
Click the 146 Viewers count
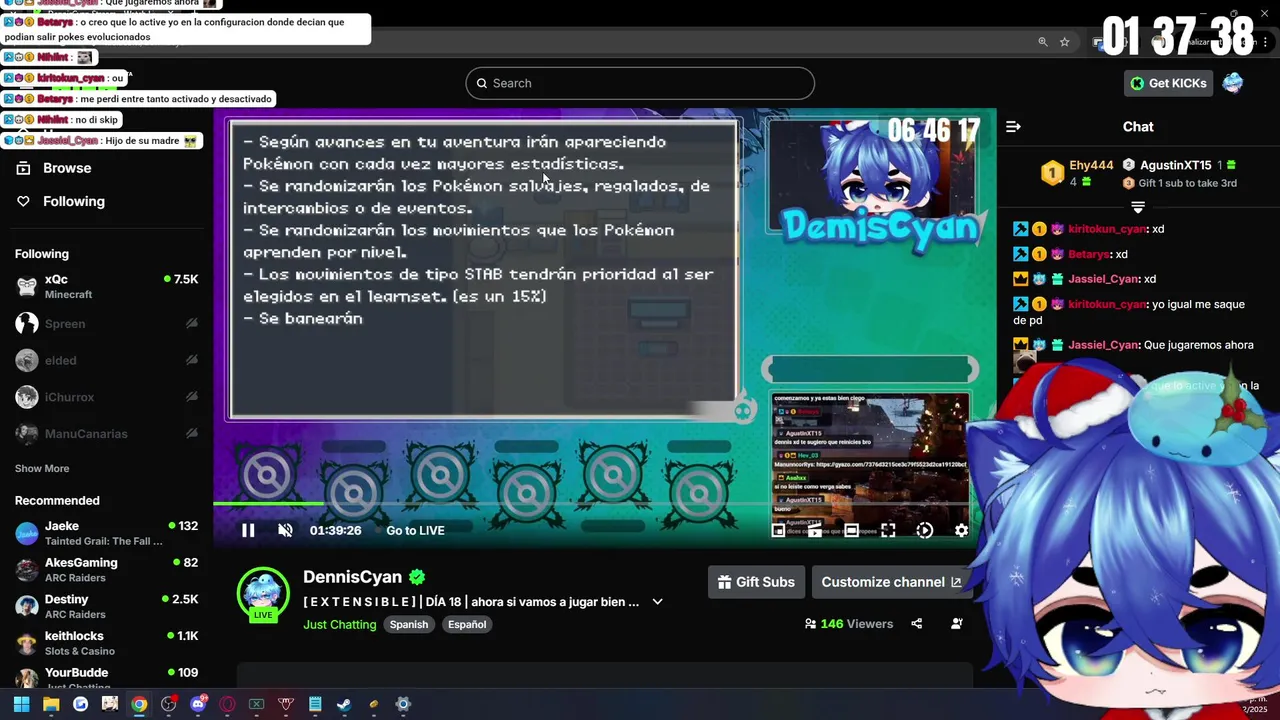tap(848, 624)
